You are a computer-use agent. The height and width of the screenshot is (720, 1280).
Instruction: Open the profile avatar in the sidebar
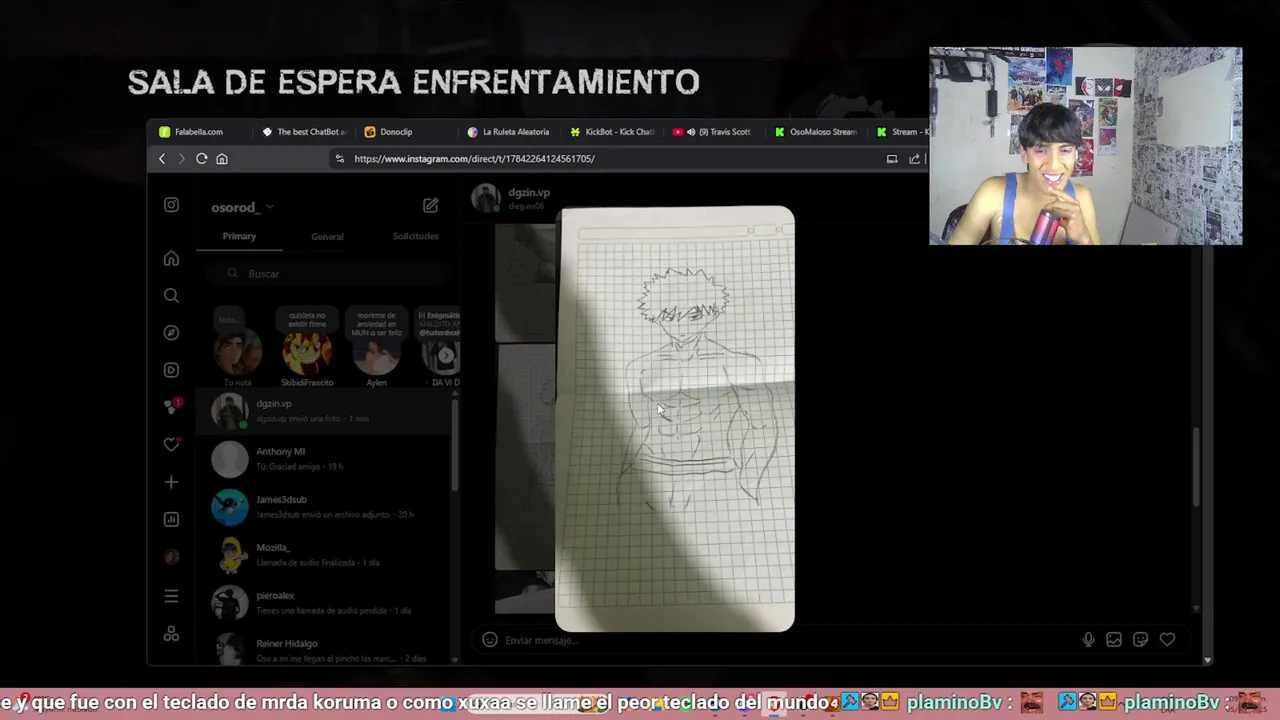tap(171, 557)
